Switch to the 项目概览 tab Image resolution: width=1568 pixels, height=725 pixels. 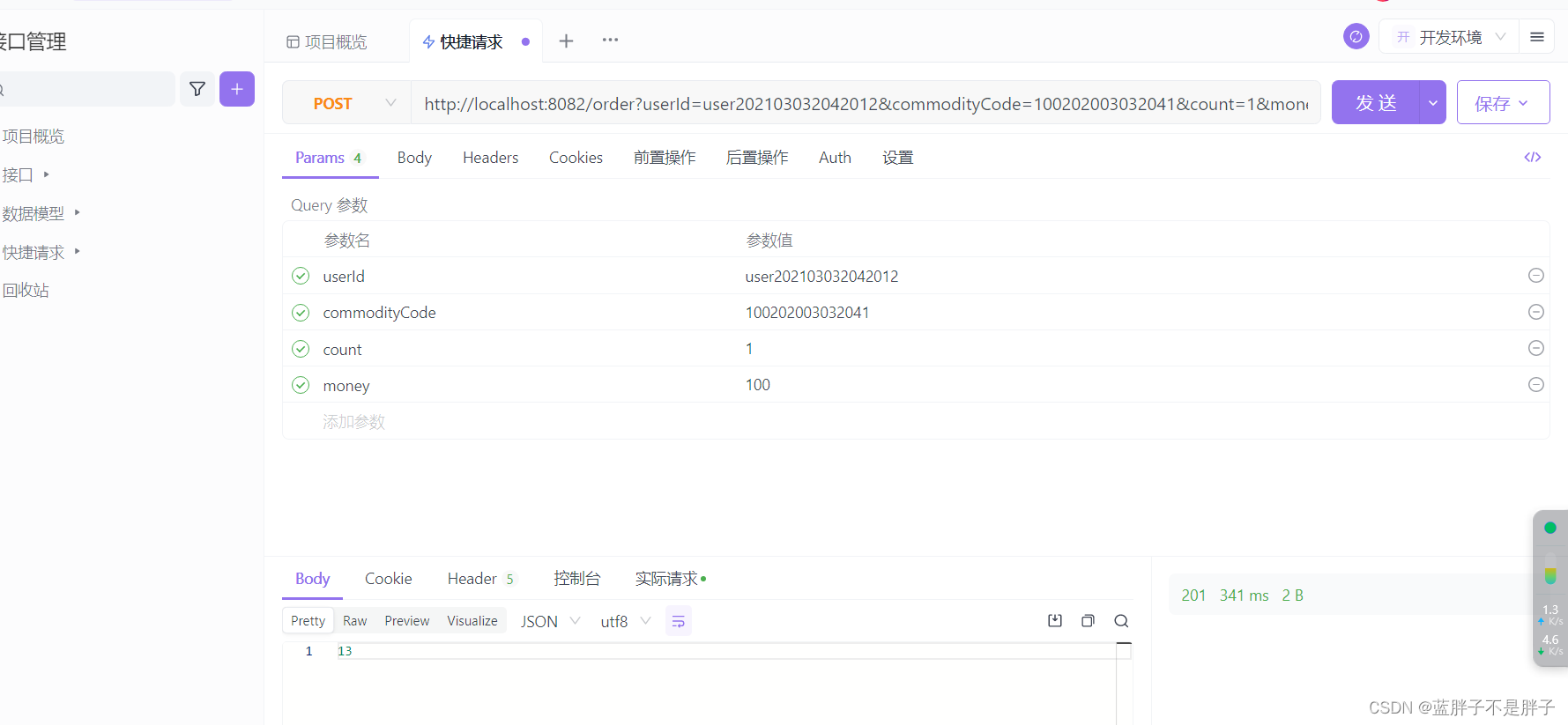coord(327,41)
